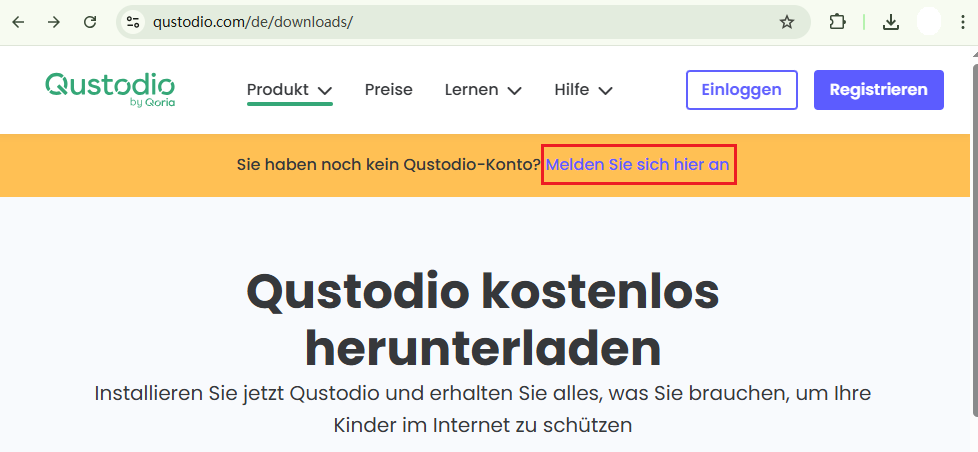
Task: Expand the Lernen dropdown menu
Action: click(483, 90)
